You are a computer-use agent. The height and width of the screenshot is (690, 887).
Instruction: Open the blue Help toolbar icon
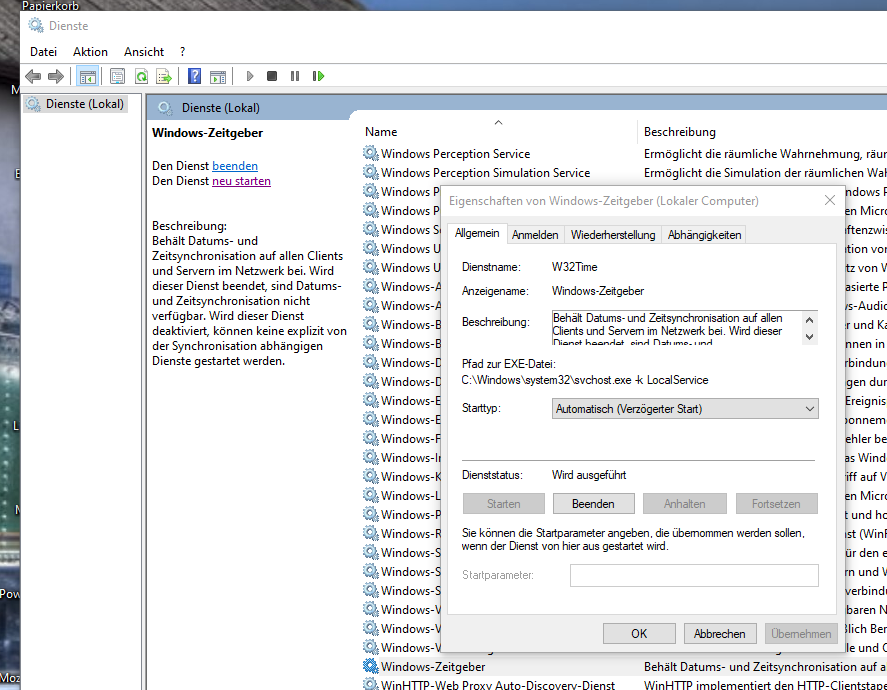tap(194, 76)
